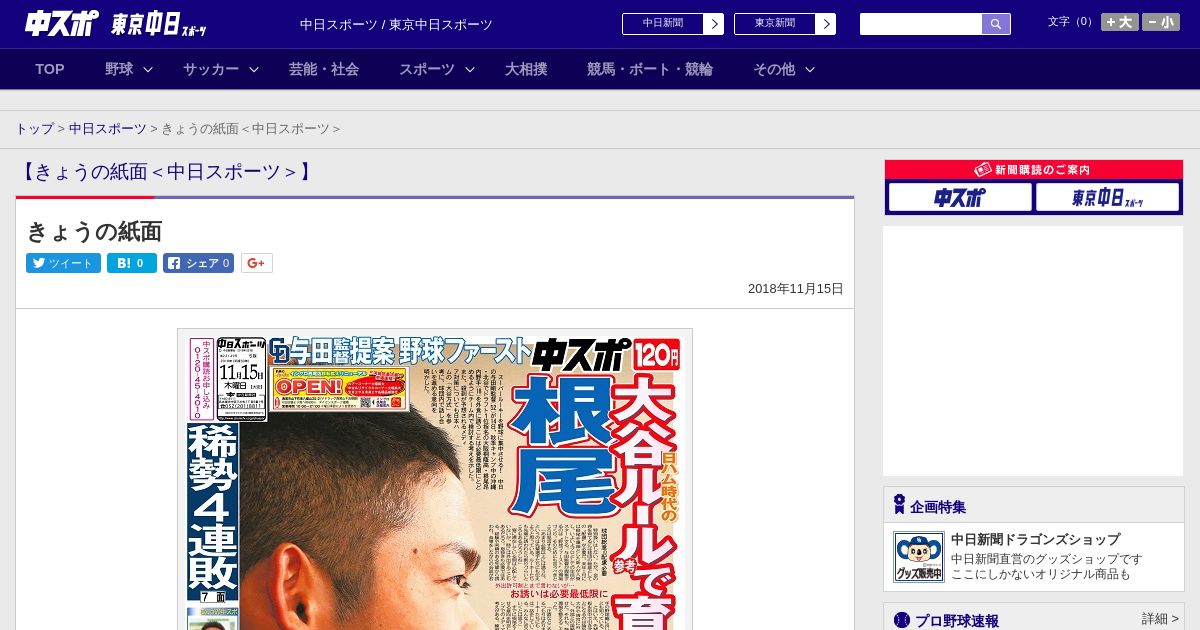Open 詳細 link for プロ野球速報
This screenshot has width=1200, height=630.
click(1160, 619)
